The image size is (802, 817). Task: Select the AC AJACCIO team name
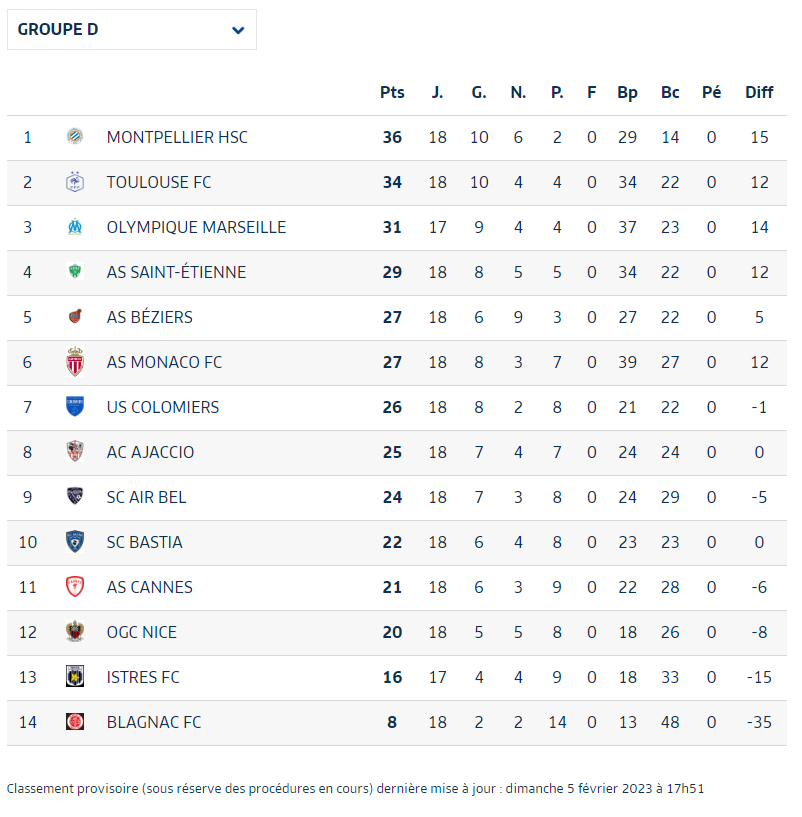pos(150,452)
